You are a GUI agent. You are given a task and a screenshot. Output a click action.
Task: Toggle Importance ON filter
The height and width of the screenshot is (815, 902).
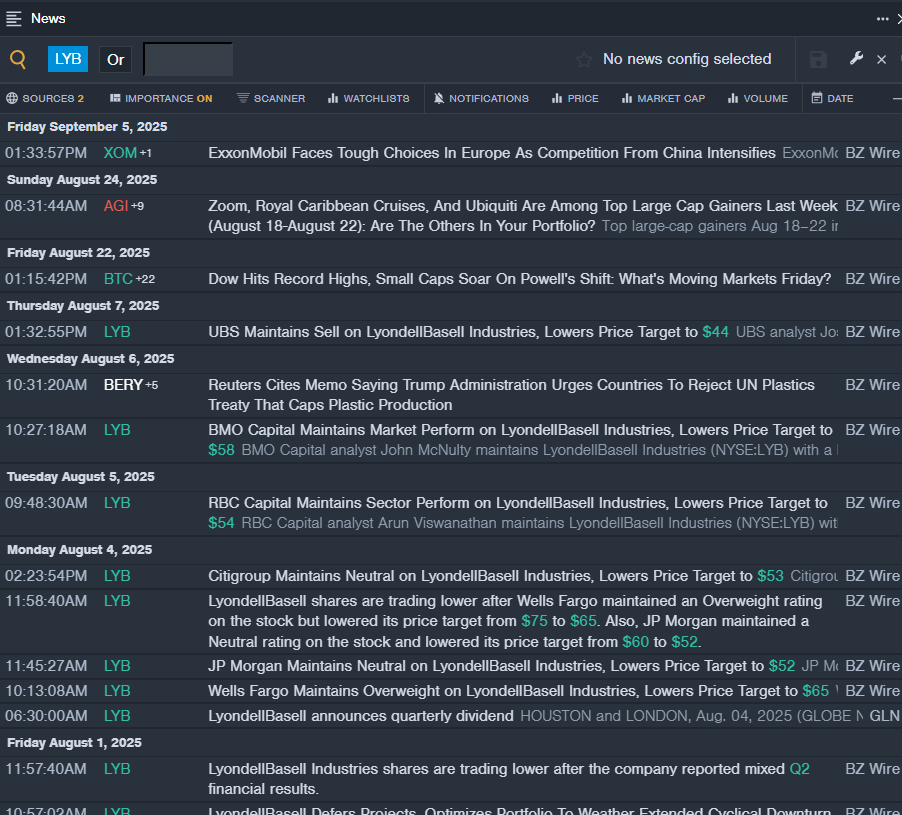point(161,98)
